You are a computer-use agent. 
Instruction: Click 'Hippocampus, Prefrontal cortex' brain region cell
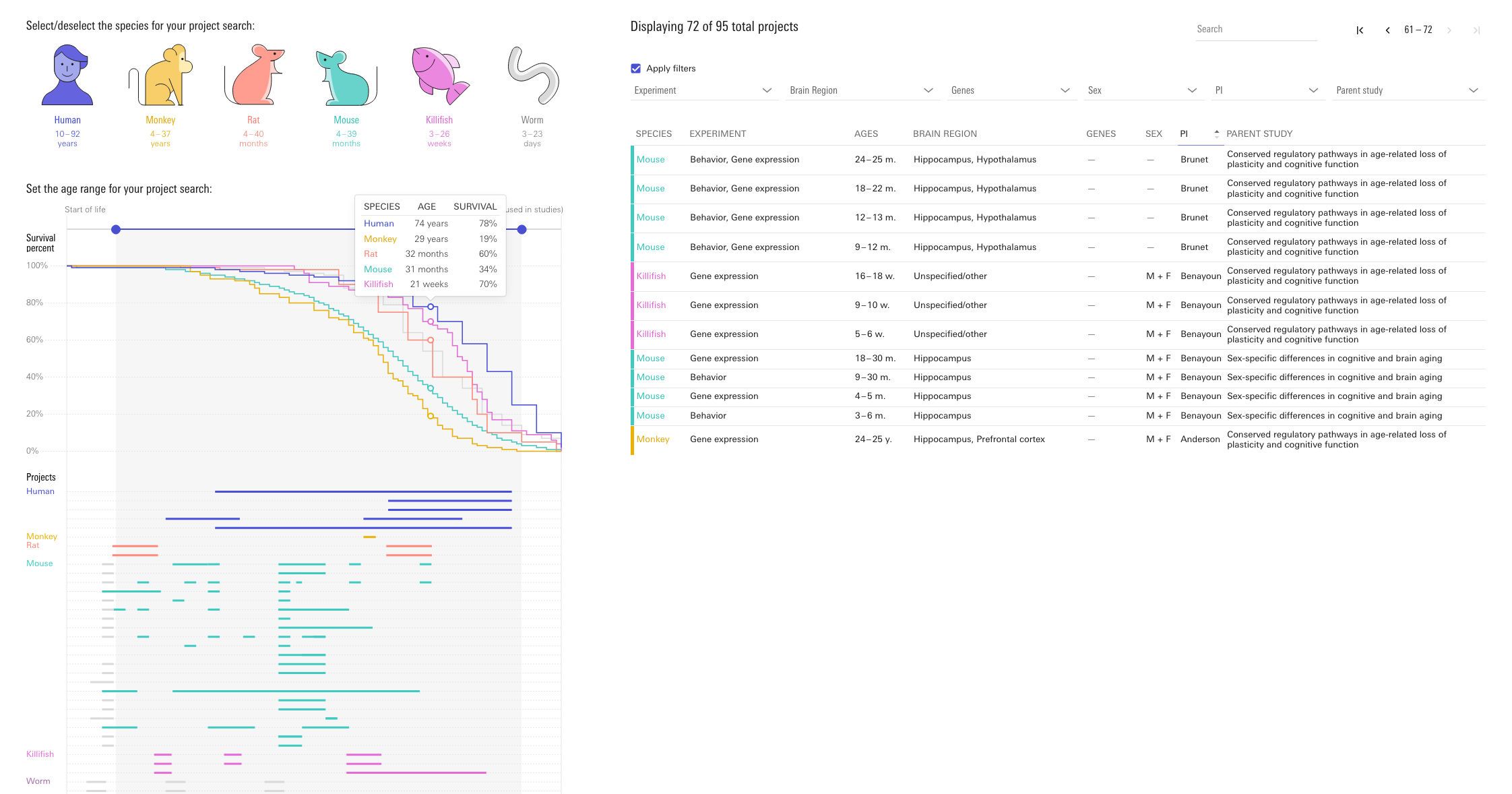(979, 439)
